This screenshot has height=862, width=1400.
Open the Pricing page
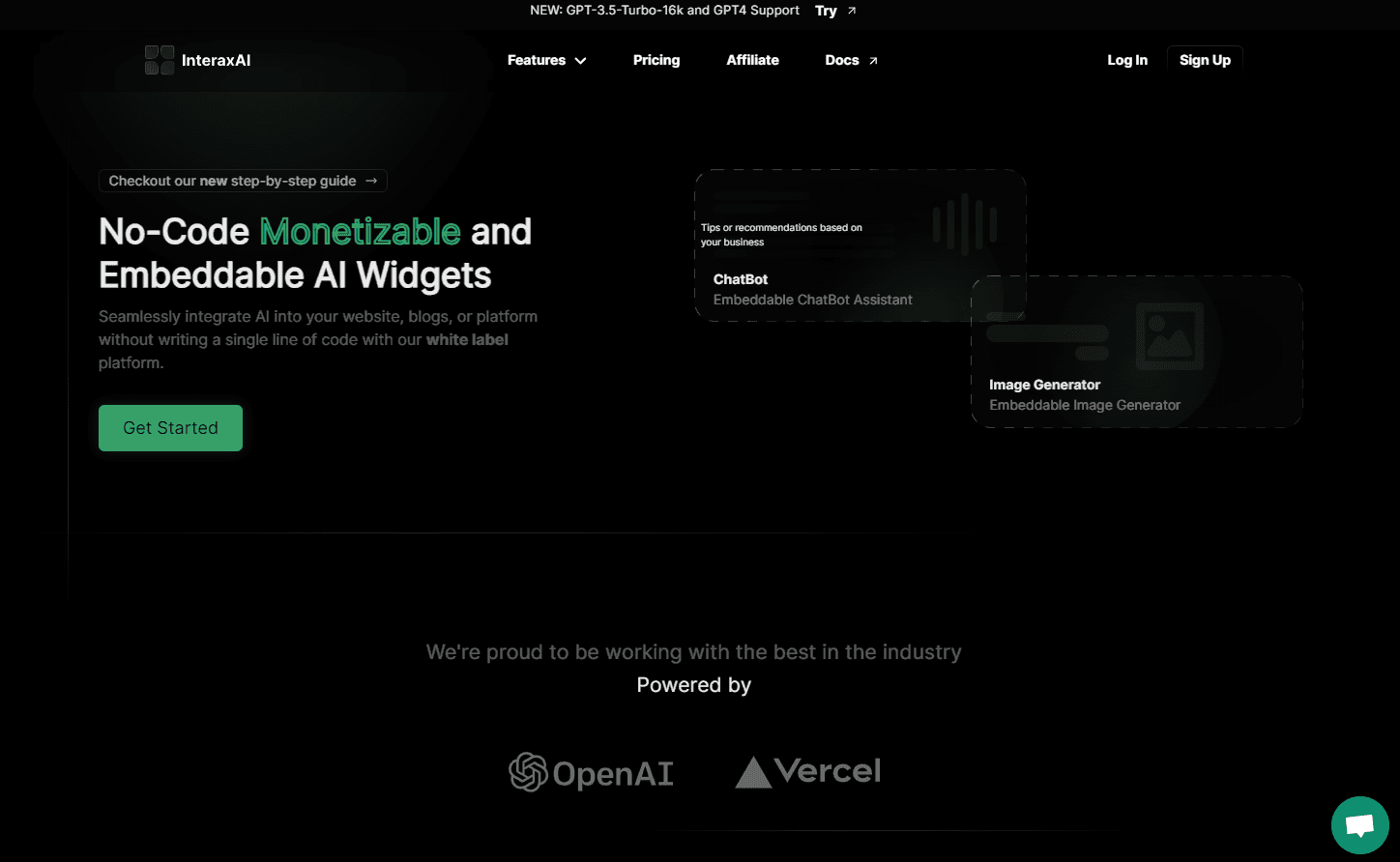[656, 60]
